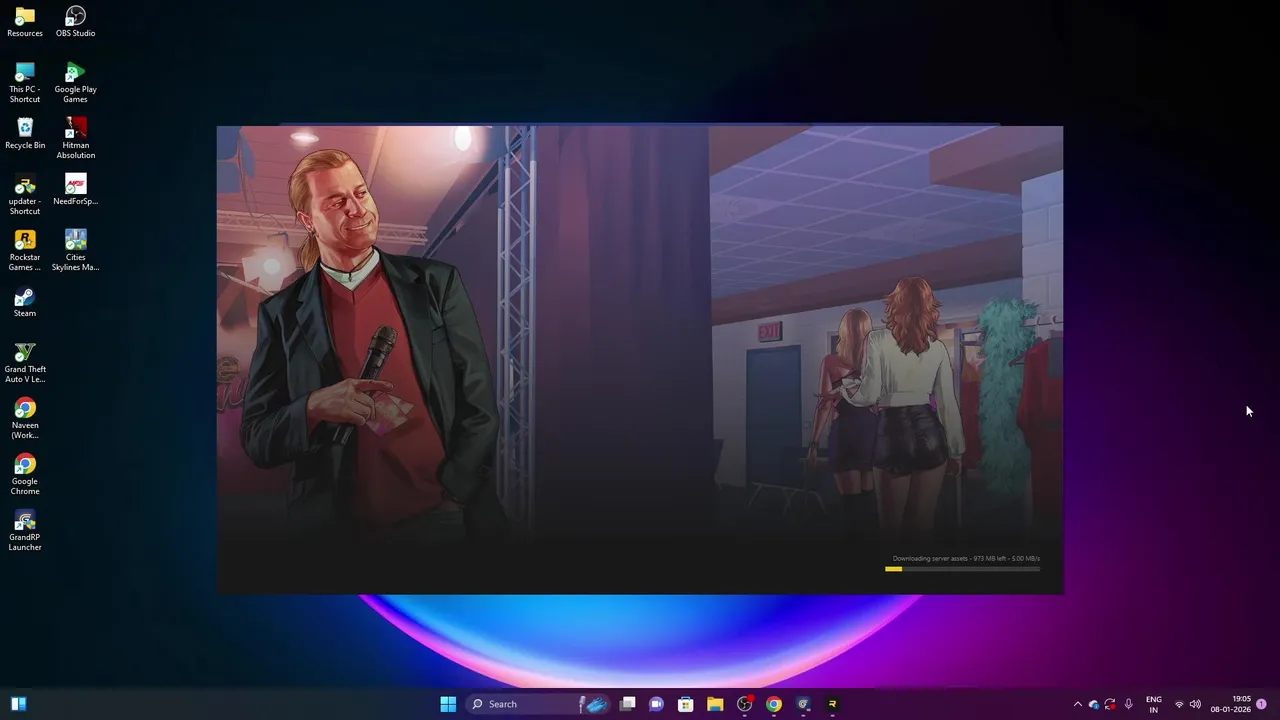1280x720 pixels.
Task: Open Rockstar Games Launcher desktop icon
Action: [x=25, y=251]
